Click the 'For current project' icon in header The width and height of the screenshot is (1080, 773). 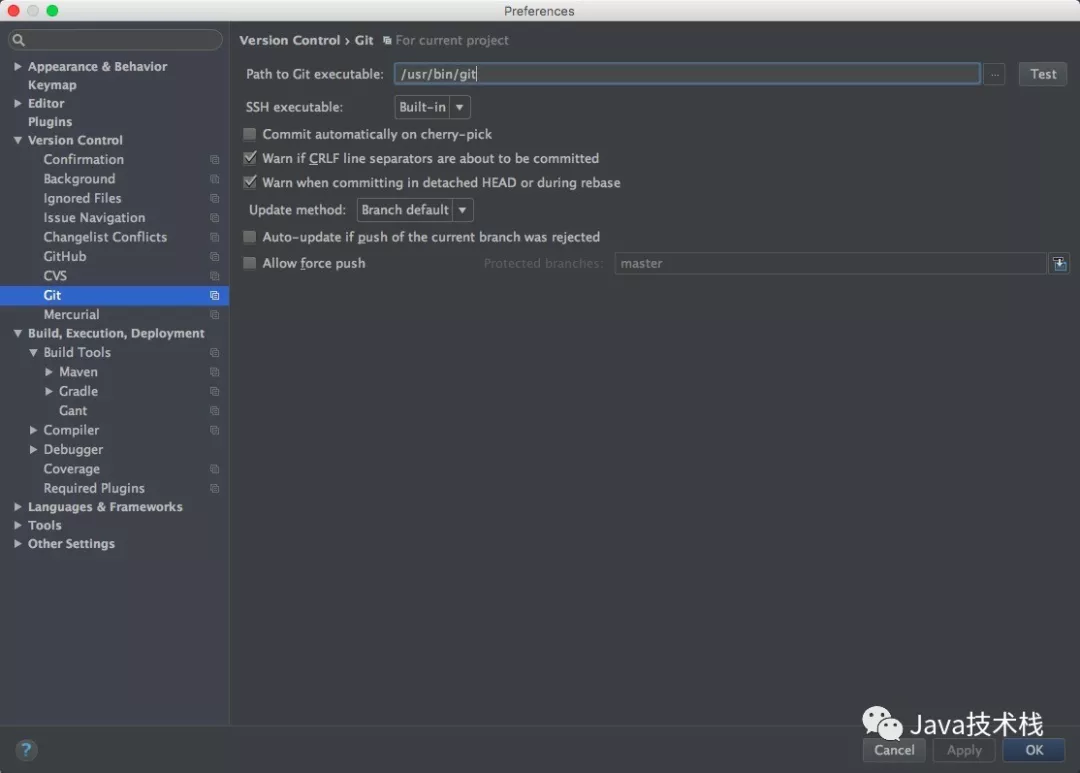click(387, 41)
